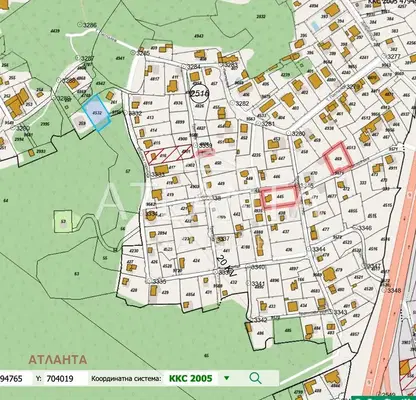Click parcel 424
The width and height of the screenshot is (416, 400).
[196, 261]
